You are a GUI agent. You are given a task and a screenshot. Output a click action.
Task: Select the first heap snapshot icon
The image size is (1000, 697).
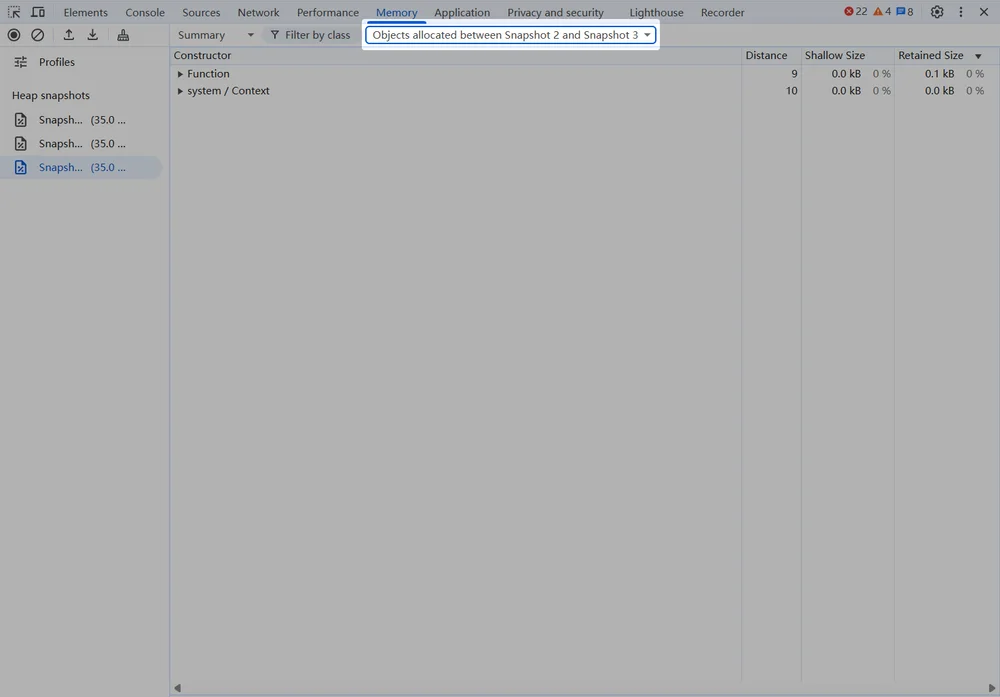[20, 120]
